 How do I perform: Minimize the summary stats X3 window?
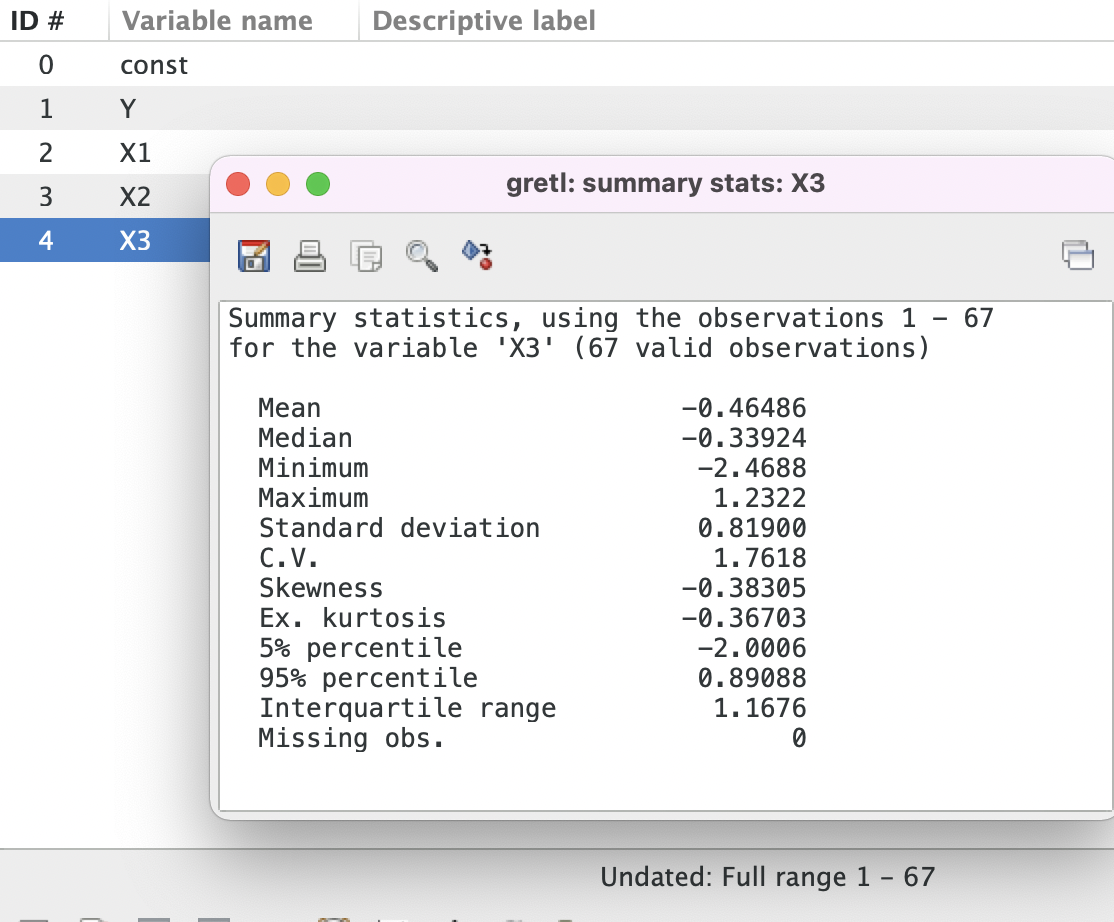tap(278, 184)
